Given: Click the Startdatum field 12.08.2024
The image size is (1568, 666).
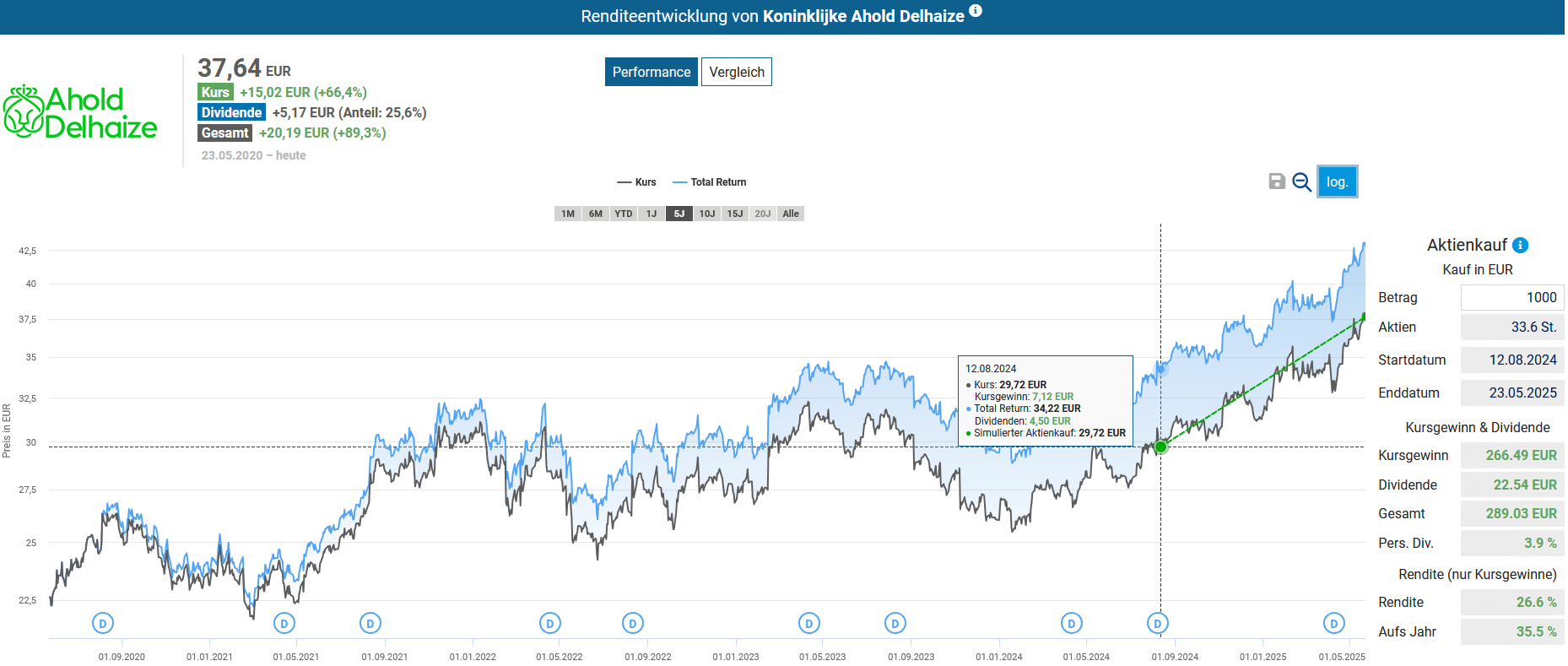Looking at the screenshot, I should click(1512, 360).
